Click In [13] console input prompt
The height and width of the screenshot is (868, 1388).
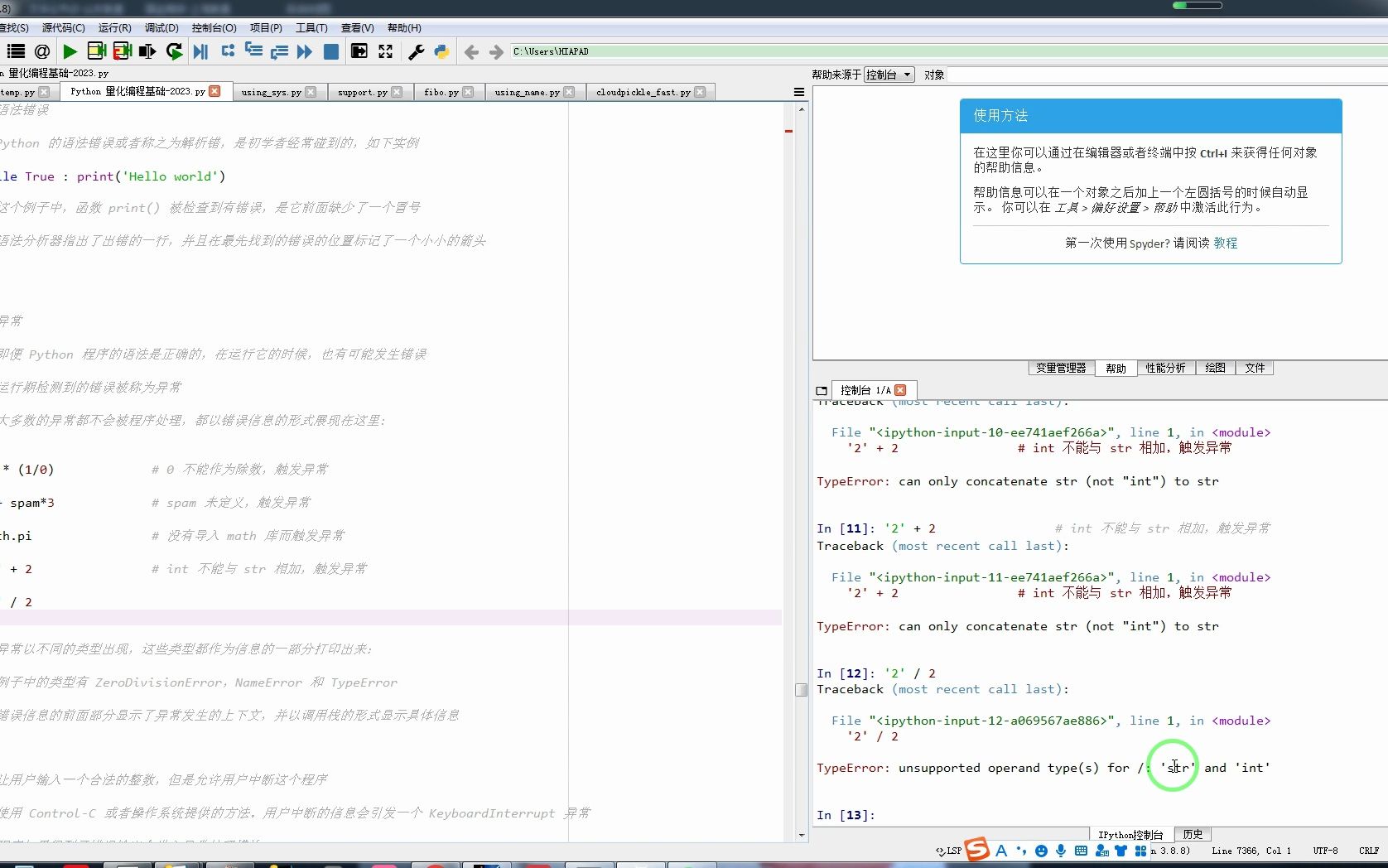tap(846, 815)
